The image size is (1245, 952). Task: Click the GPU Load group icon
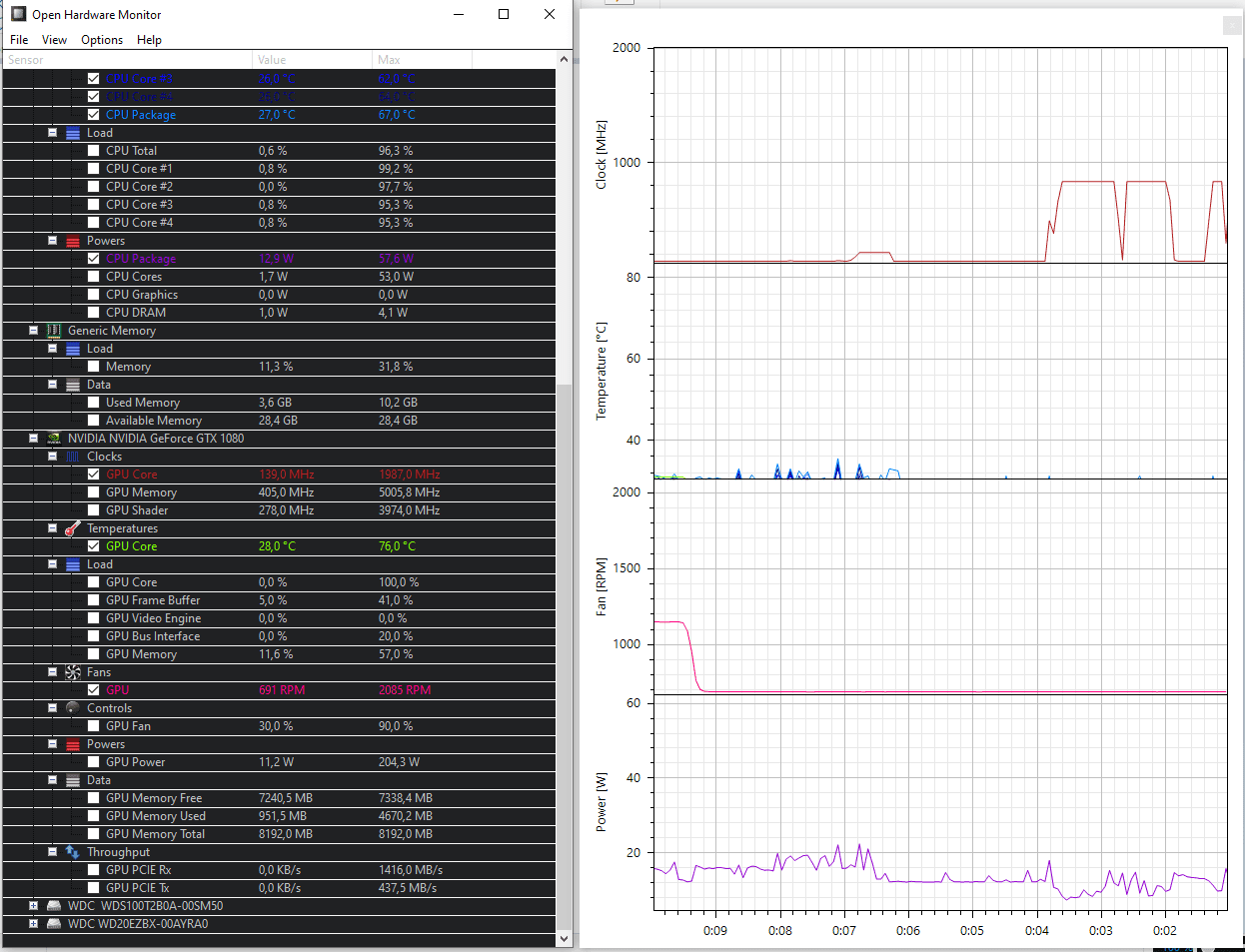click(x=73, y=564)
